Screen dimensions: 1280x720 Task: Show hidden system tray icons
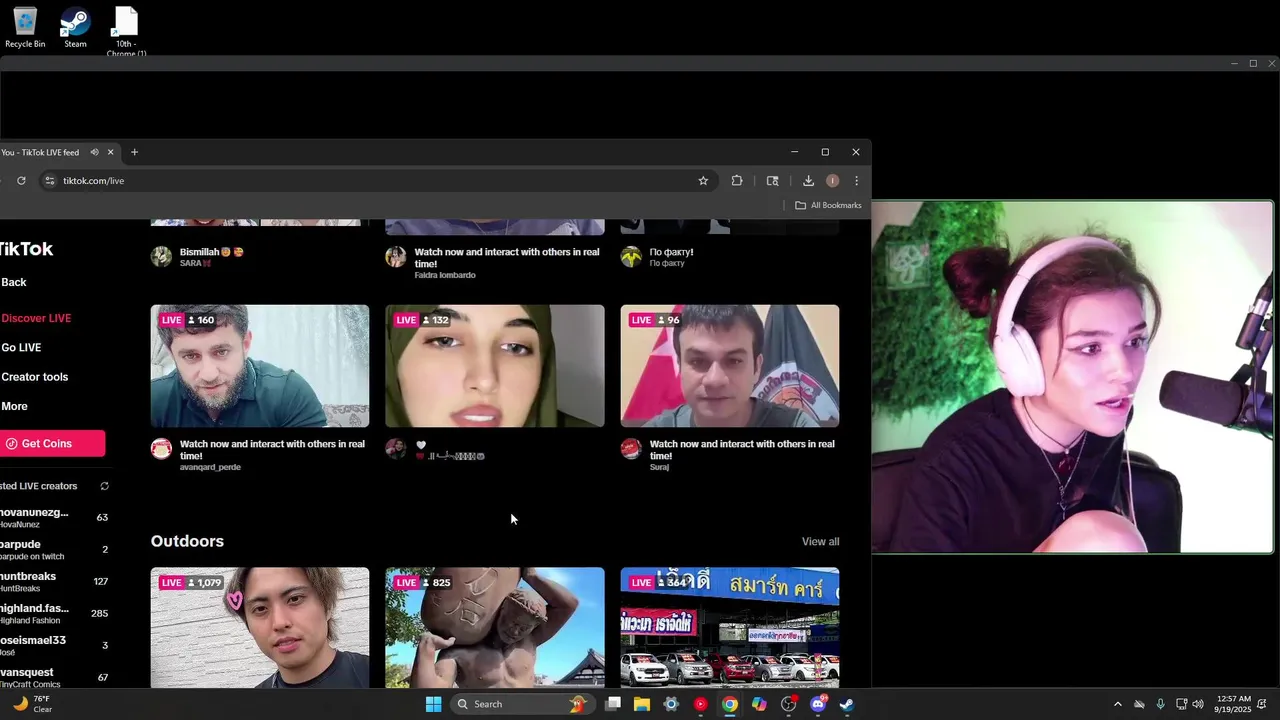coord(1117,704)
